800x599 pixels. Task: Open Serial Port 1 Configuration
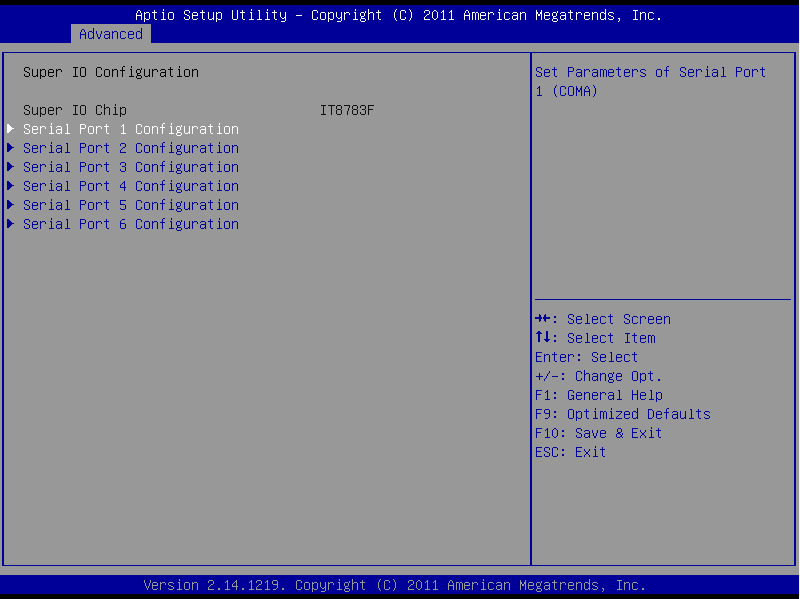point(130,129)
